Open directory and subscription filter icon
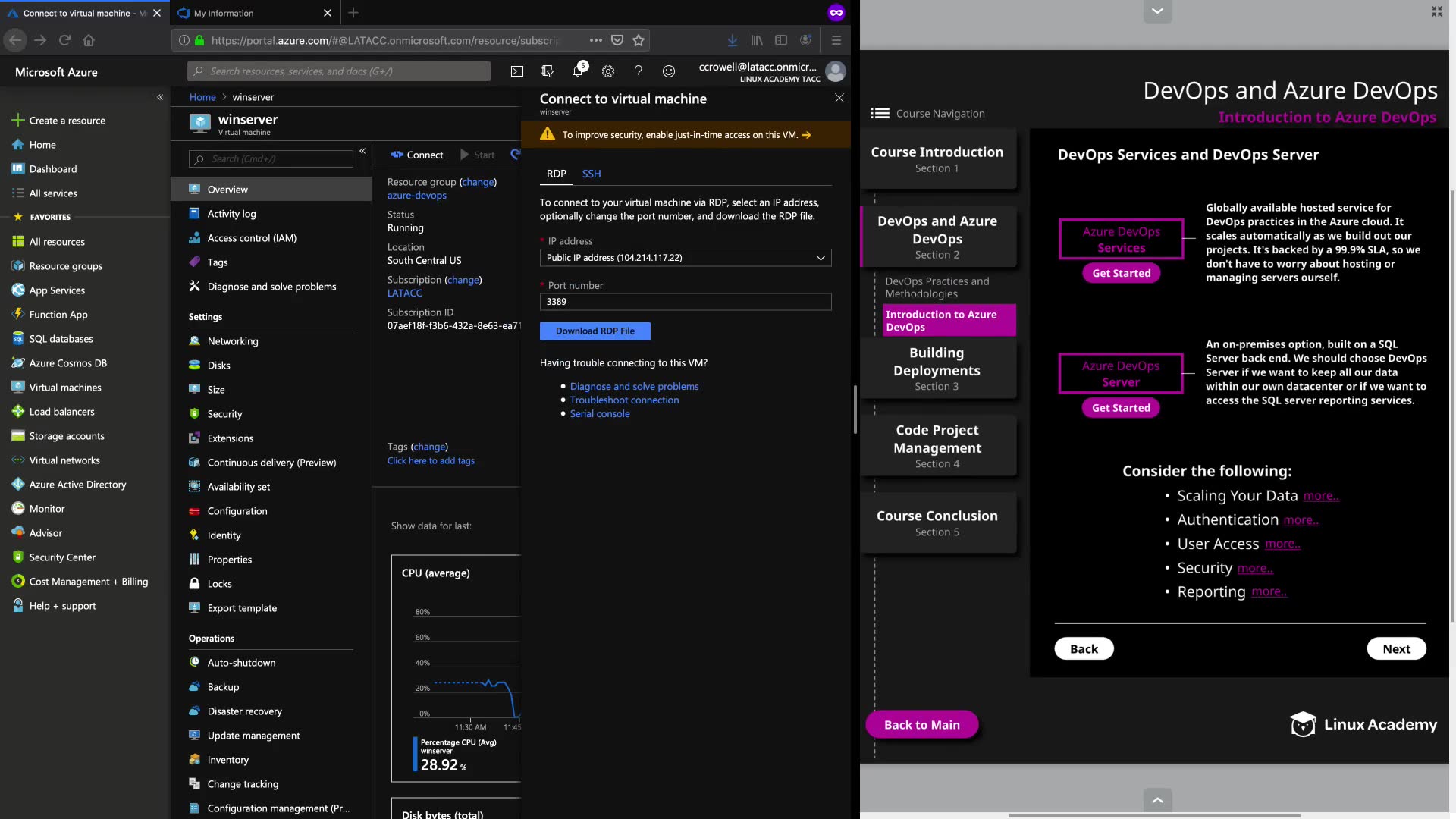 (x=548, y=71)
